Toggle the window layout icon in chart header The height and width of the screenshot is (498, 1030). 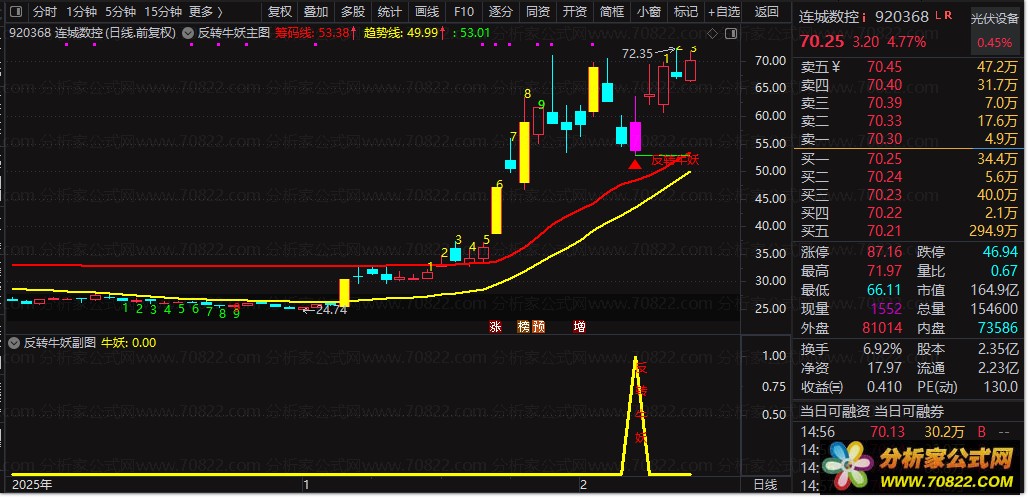coord(729,32)
